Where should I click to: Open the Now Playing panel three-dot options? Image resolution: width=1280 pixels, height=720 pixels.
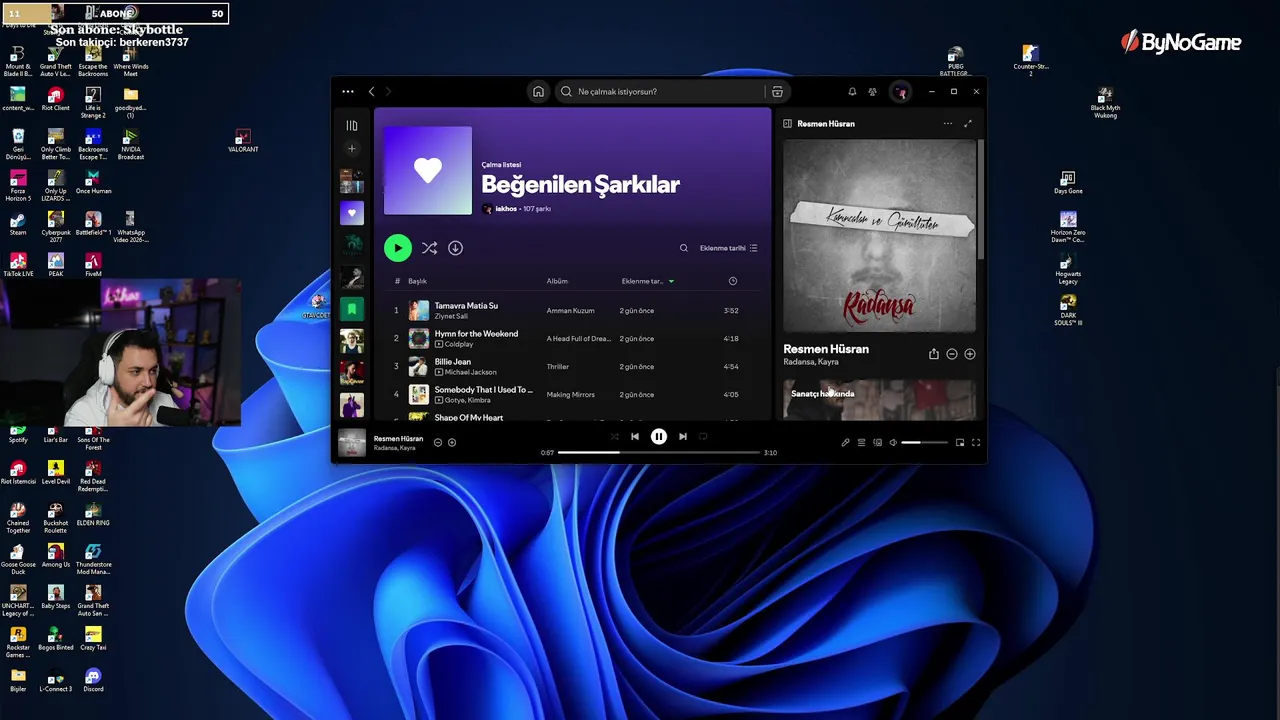pos(947,124)
